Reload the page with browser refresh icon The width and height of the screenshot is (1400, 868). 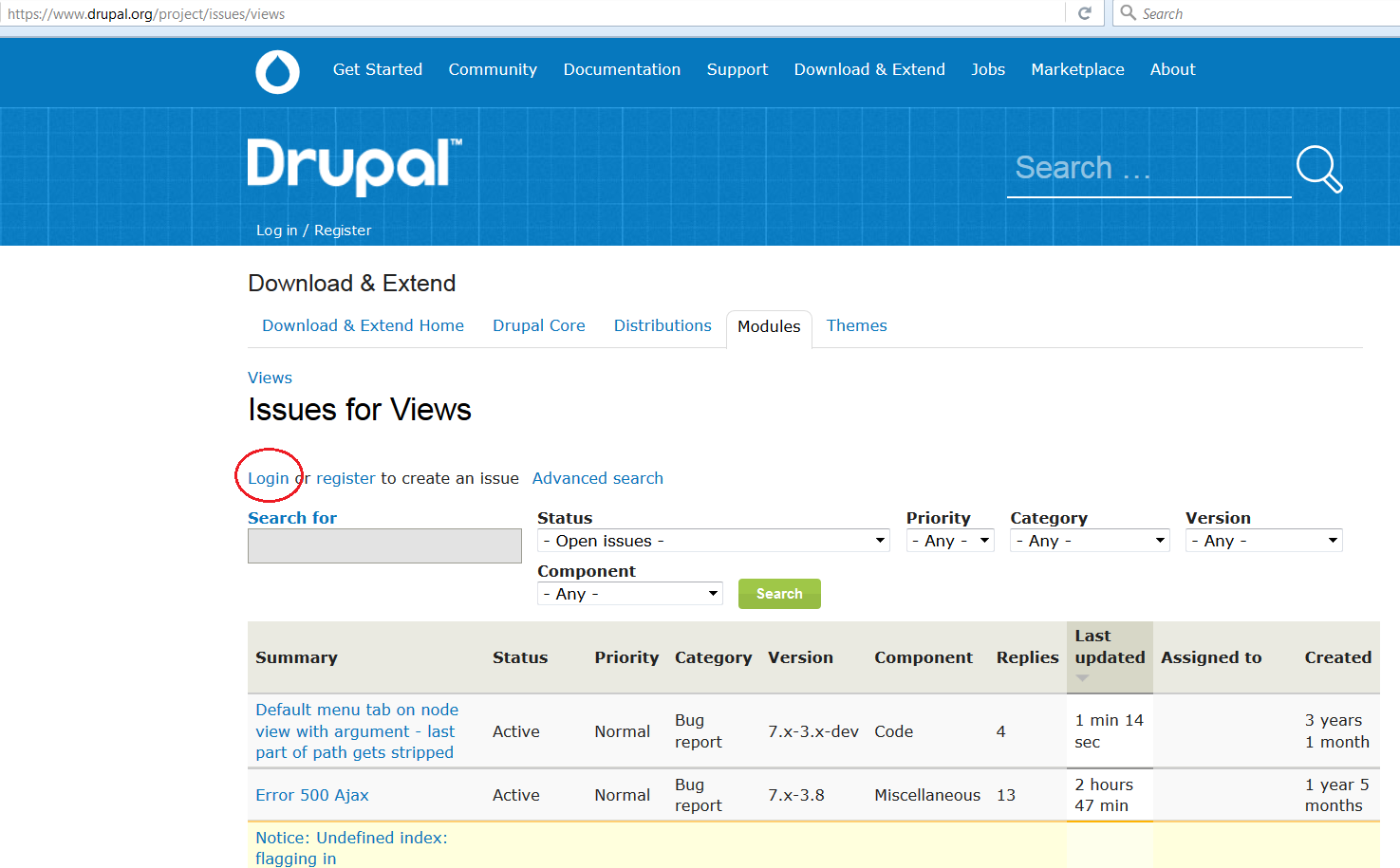point(1085,13)
